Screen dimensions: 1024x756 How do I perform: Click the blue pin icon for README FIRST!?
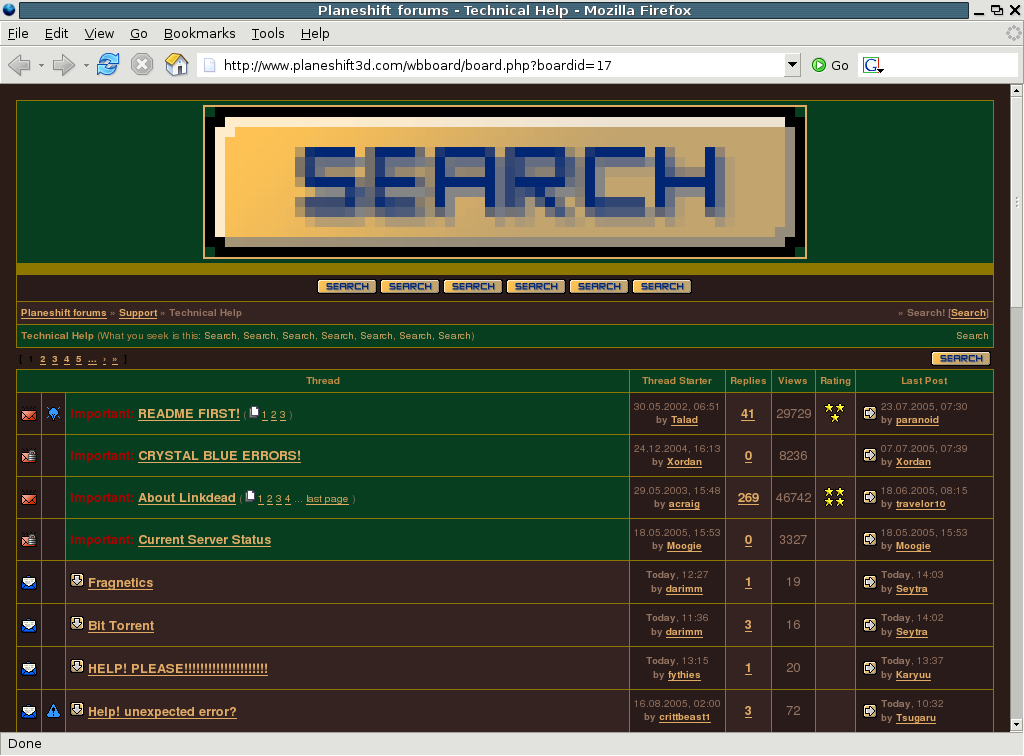pos(54,413)
